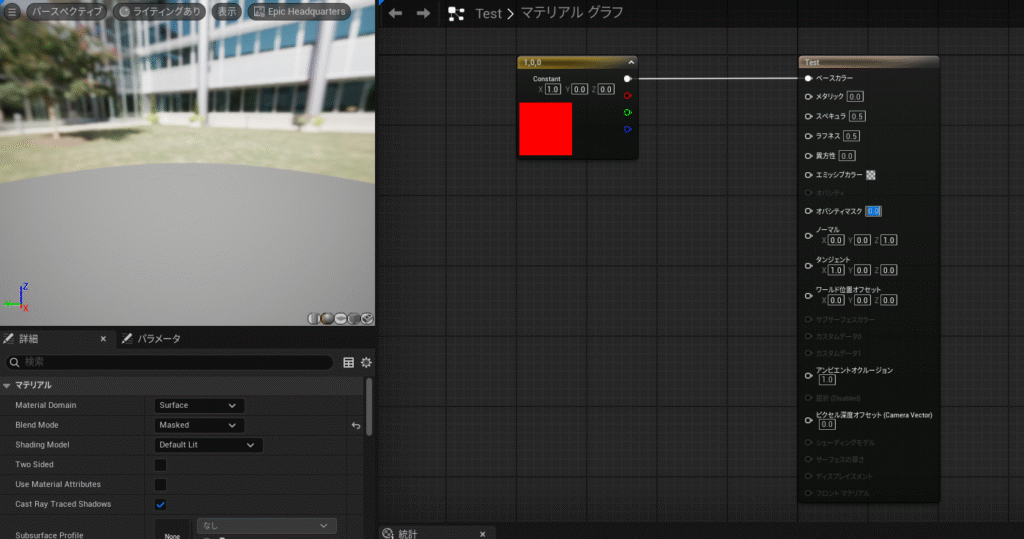
Task: Open the Material Domain Surface dropdown
Action: coord(199,405)
